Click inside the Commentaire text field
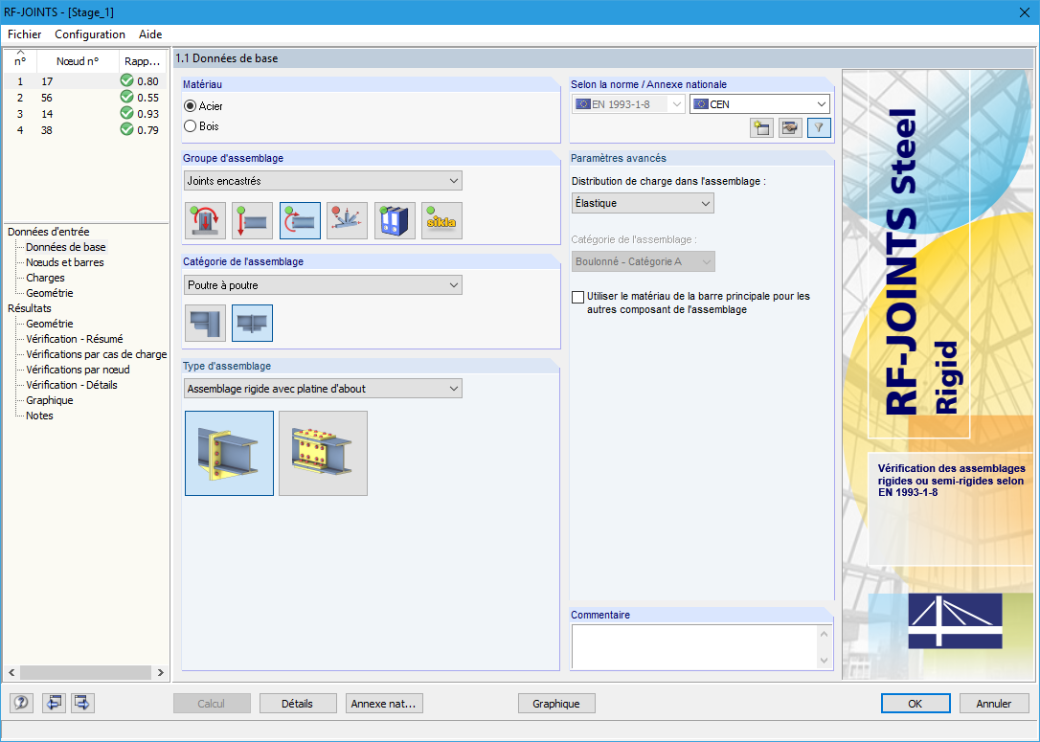This screenshot has width=1040, height=742. pos(694,647)
